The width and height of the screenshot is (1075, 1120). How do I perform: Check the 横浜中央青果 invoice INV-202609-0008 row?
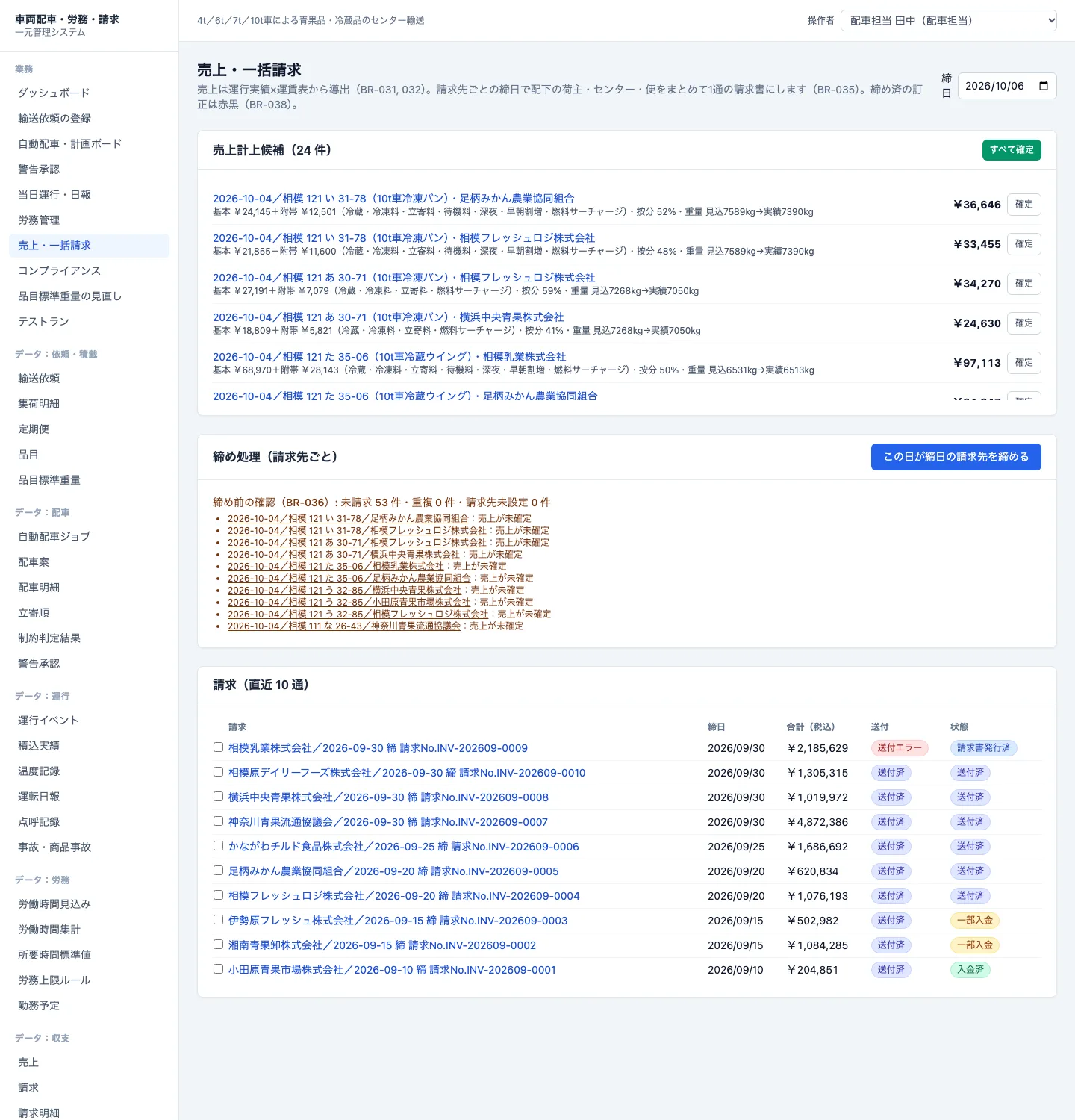pos(218,797)
